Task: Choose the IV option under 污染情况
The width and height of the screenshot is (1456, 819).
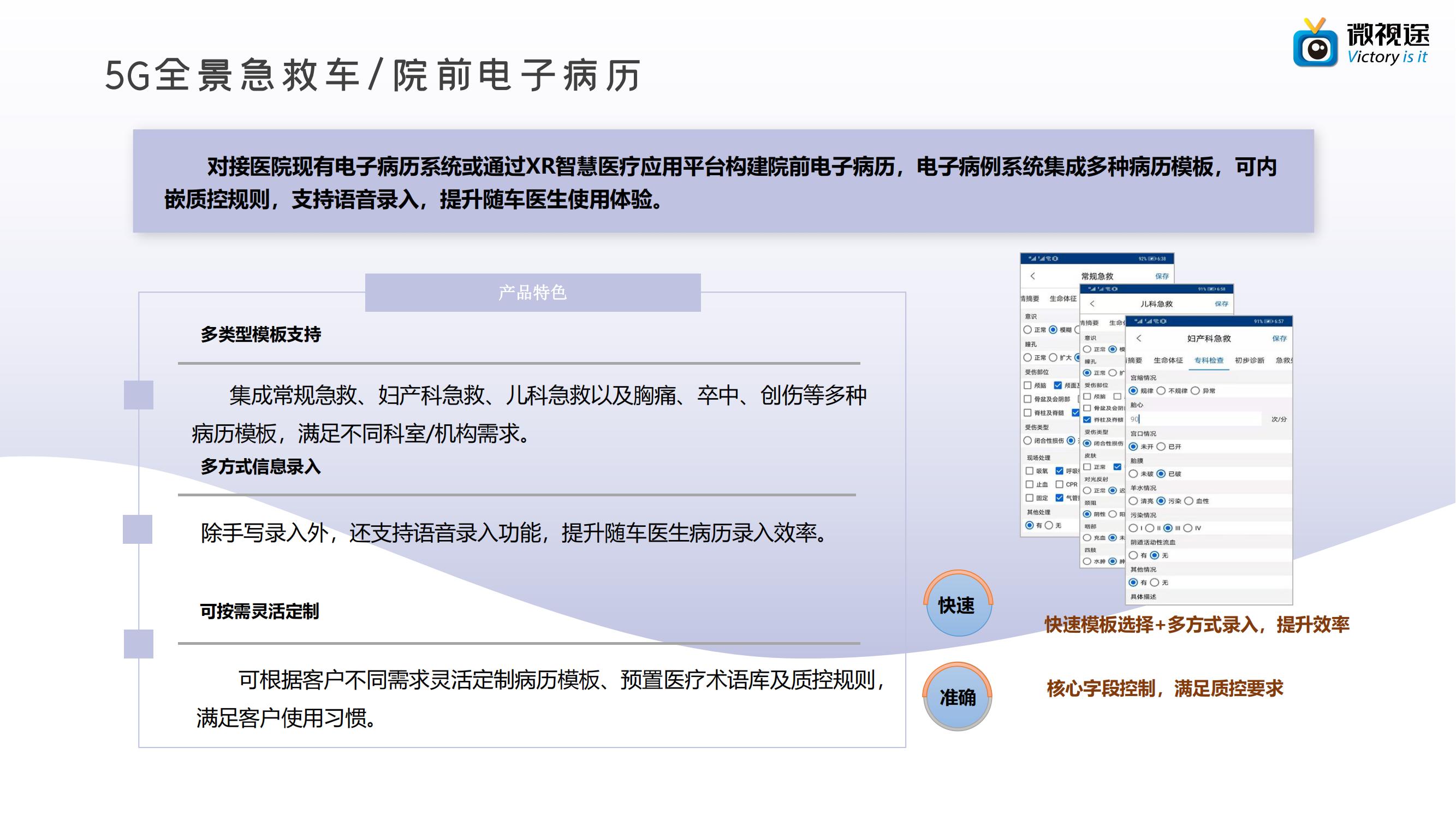Action: click(x=1188, y=528)
